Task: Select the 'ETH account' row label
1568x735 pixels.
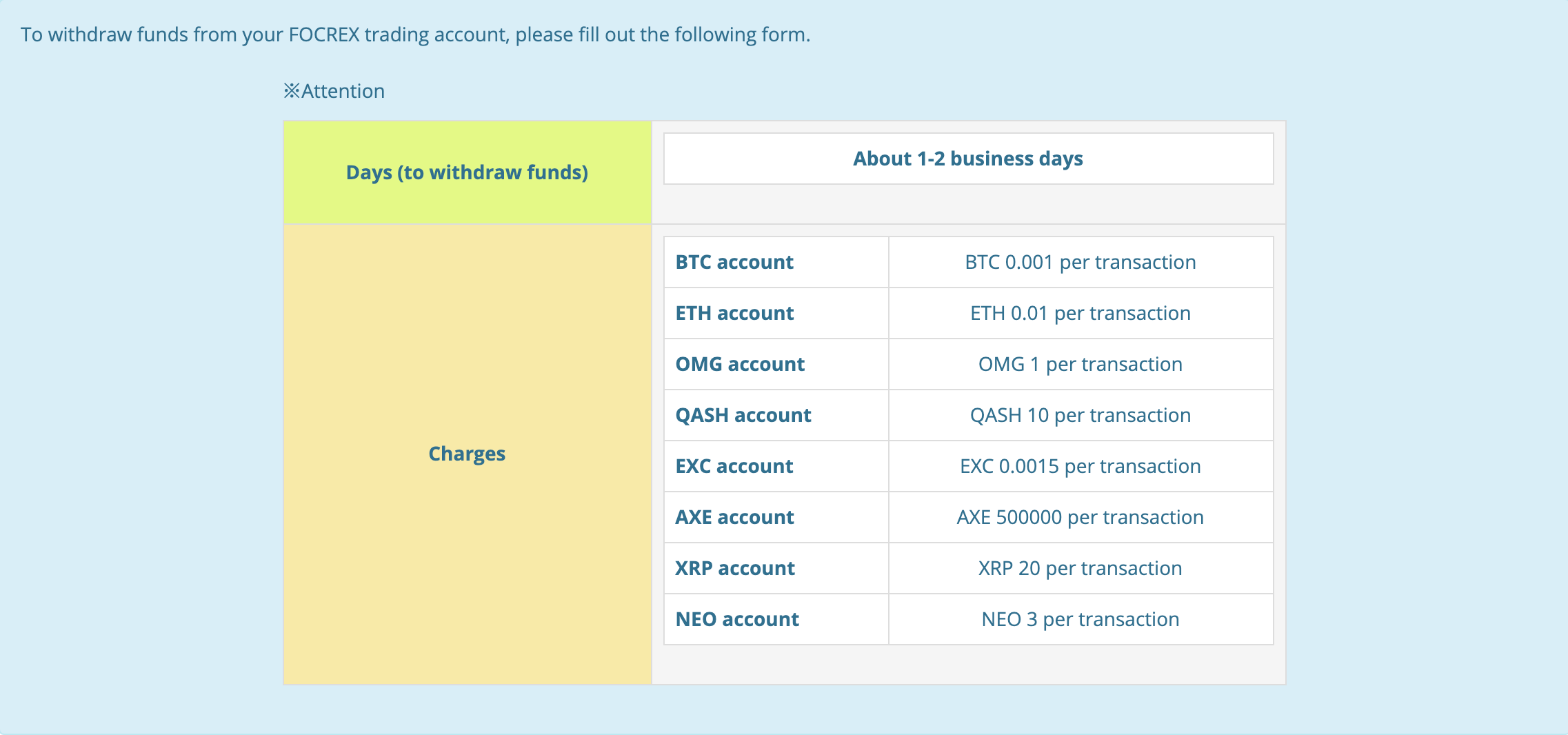Action: click(x=734, y=313)
